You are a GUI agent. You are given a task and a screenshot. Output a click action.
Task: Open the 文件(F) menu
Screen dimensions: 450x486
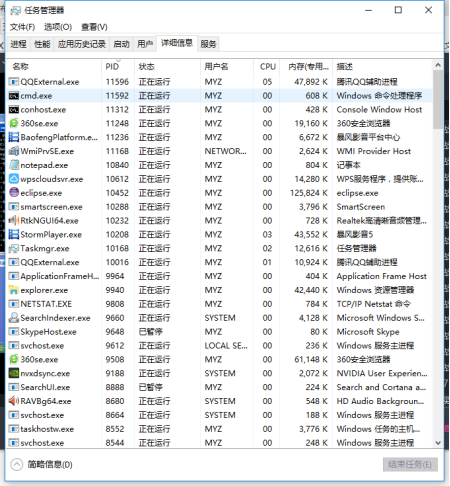(22, 27)
